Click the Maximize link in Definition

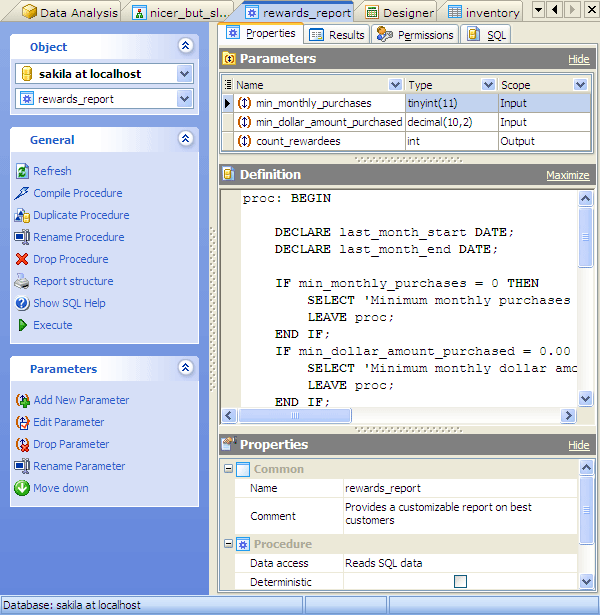567,175
